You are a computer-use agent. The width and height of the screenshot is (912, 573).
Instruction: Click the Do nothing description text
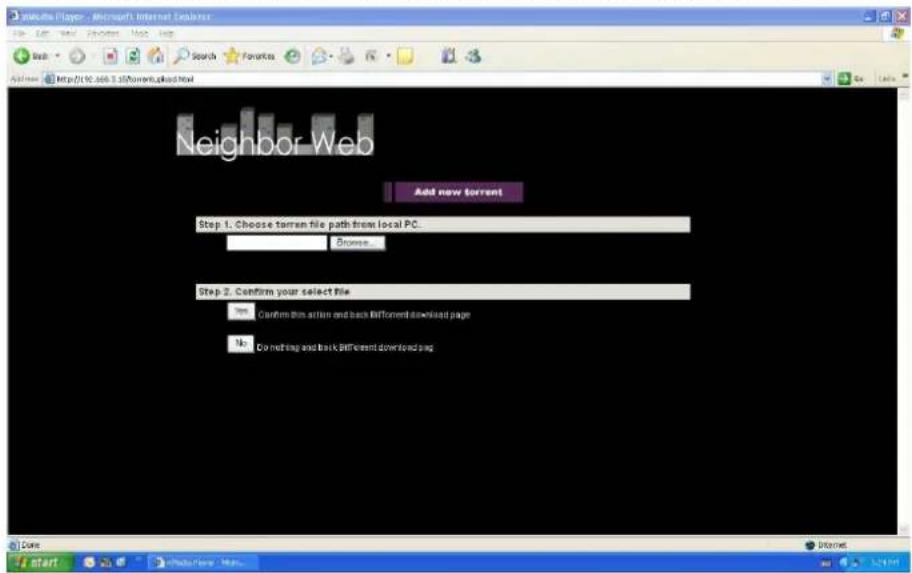click(x=345, y=347)
